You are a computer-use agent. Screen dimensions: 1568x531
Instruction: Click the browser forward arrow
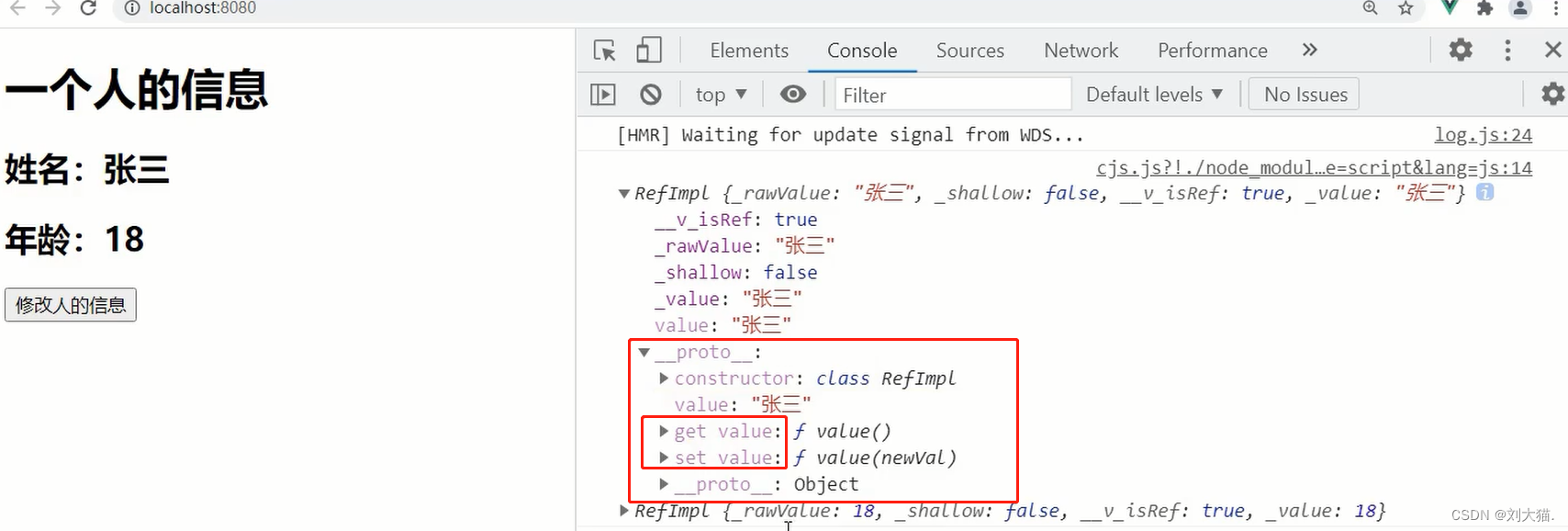pos(53,8)
